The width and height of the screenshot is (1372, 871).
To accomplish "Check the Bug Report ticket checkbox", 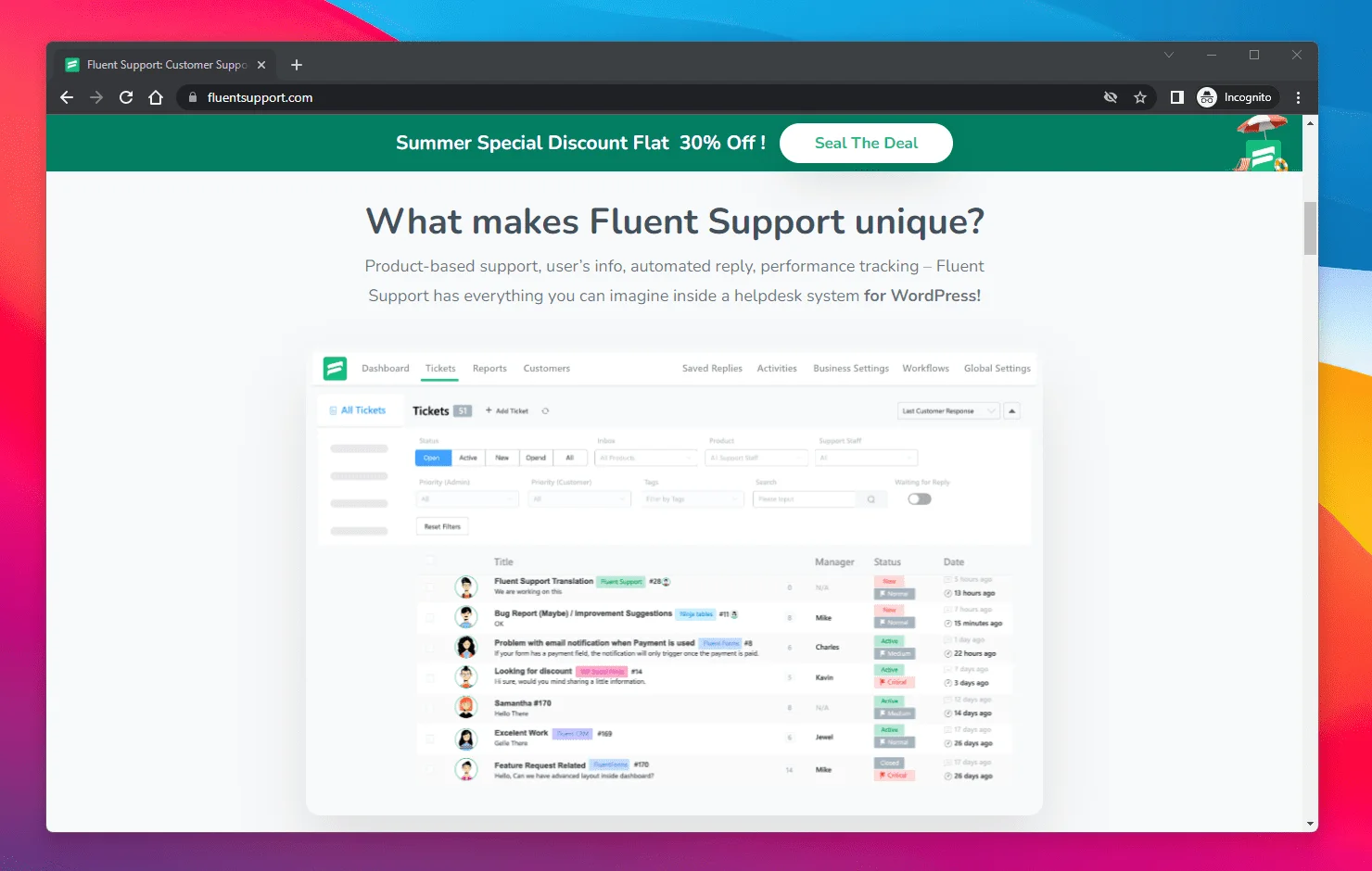I will click(x=429, y=616).
